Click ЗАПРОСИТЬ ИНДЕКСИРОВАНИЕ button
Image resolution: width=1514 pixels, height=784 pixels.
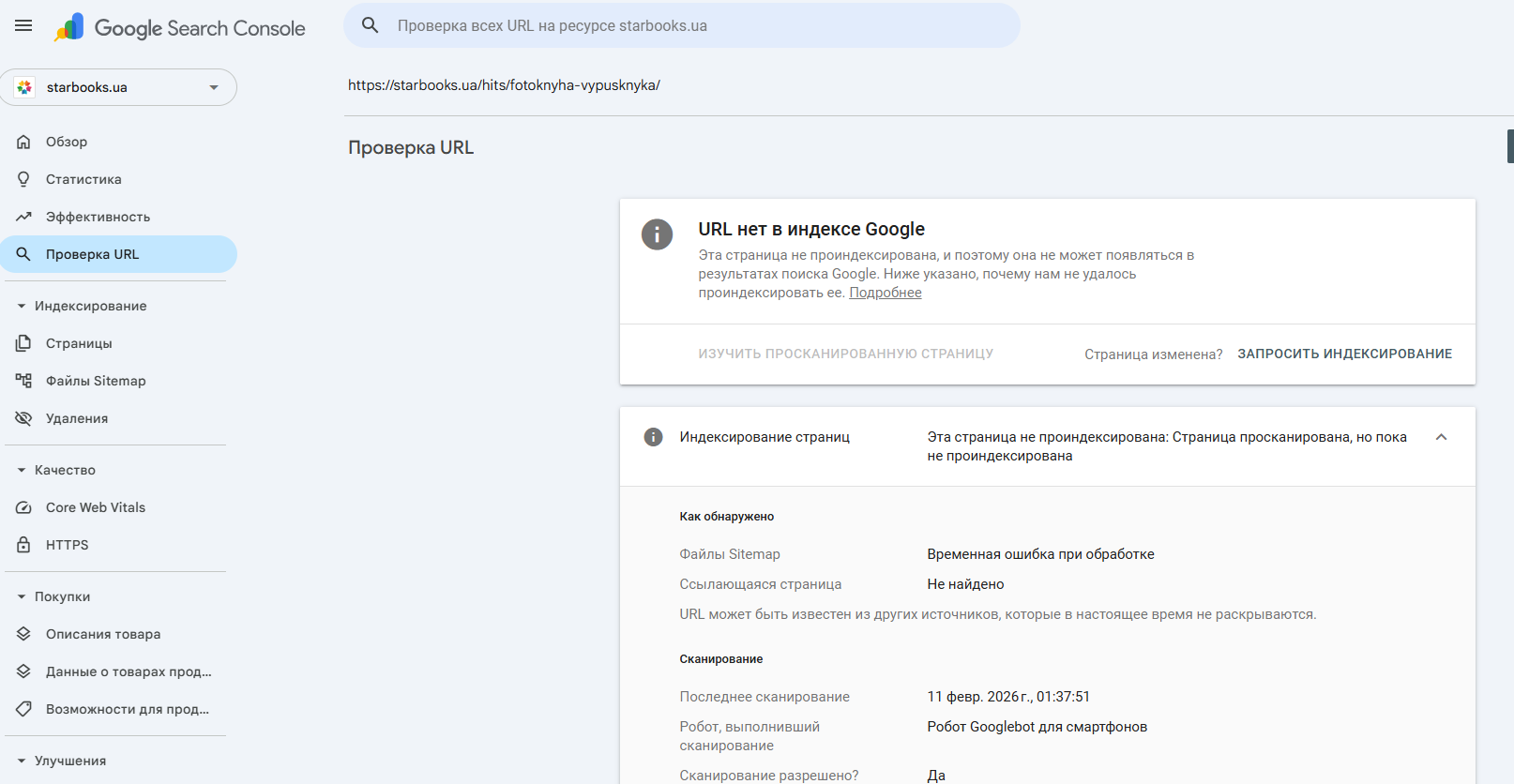point(1344,354)
